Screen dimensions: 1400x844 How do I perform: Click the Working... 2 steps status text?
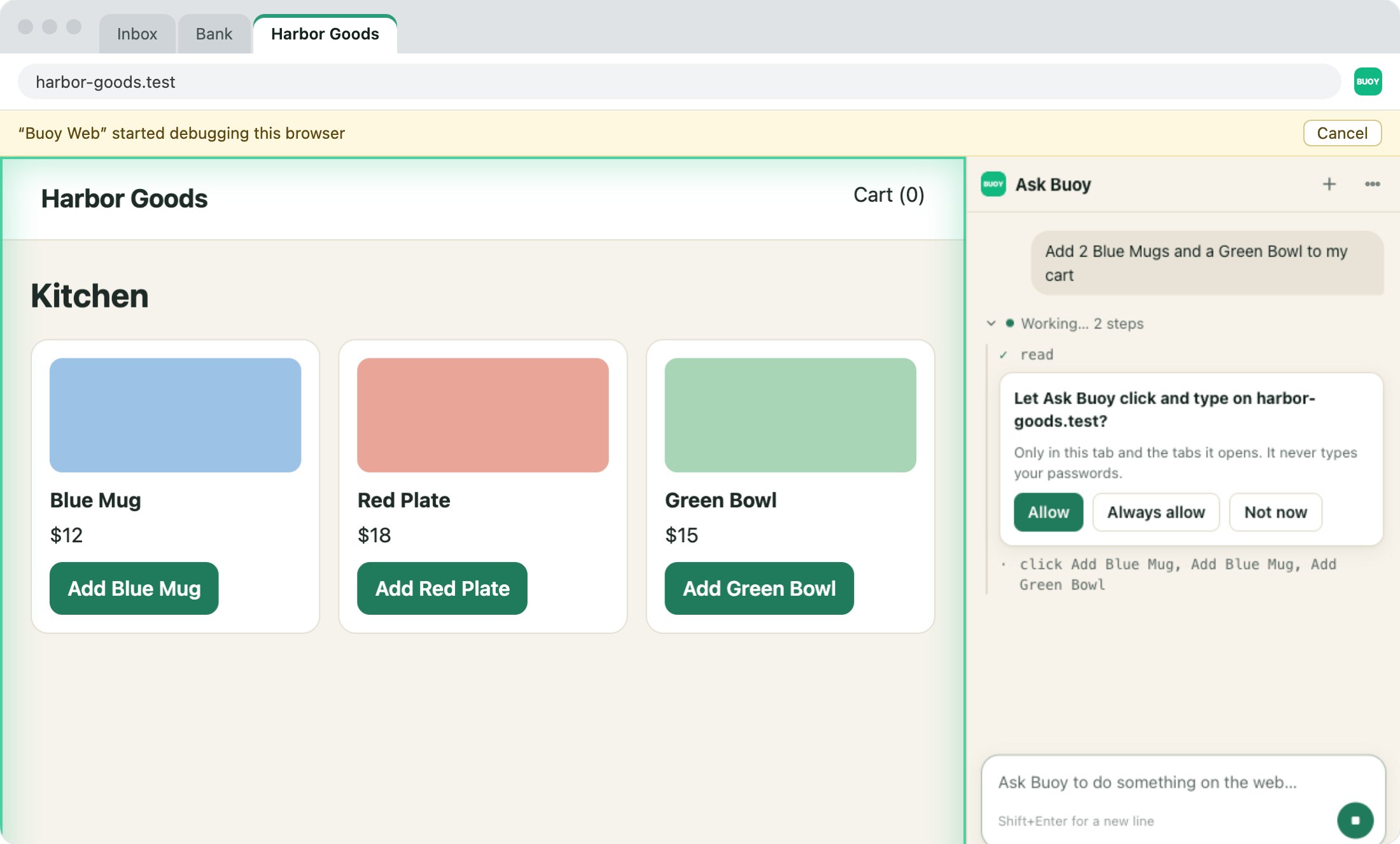pos(1082,323)
